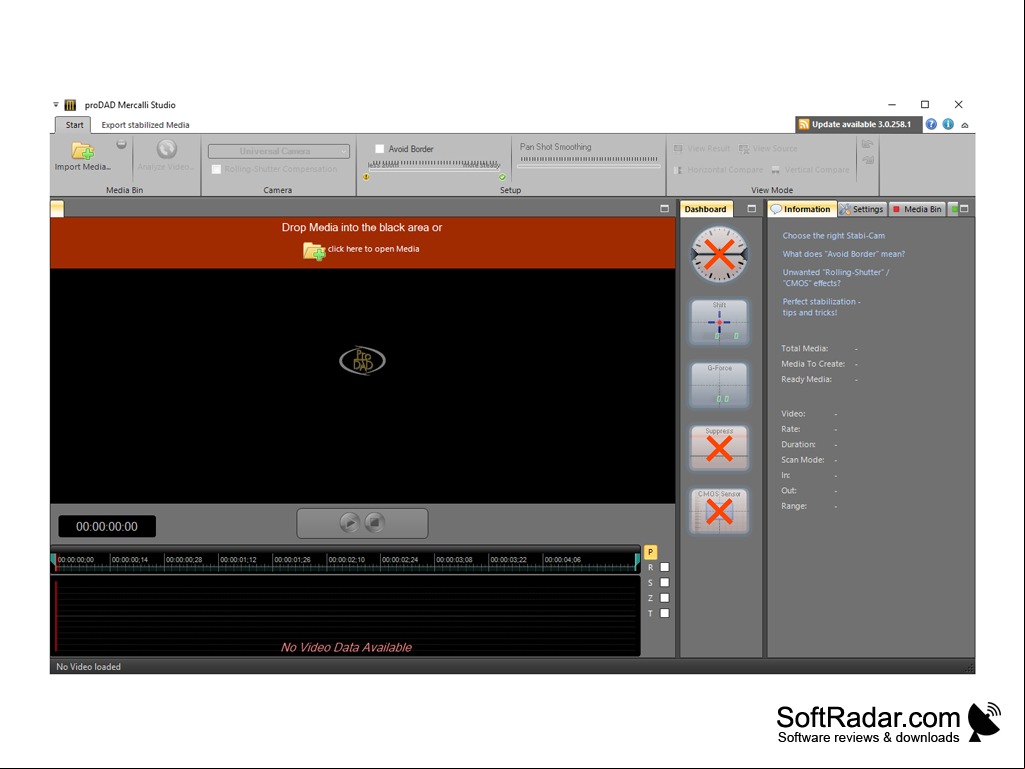Maximize the Information panel with its window icon
This screenshot has width=1025, height=769.
[964, 209]
